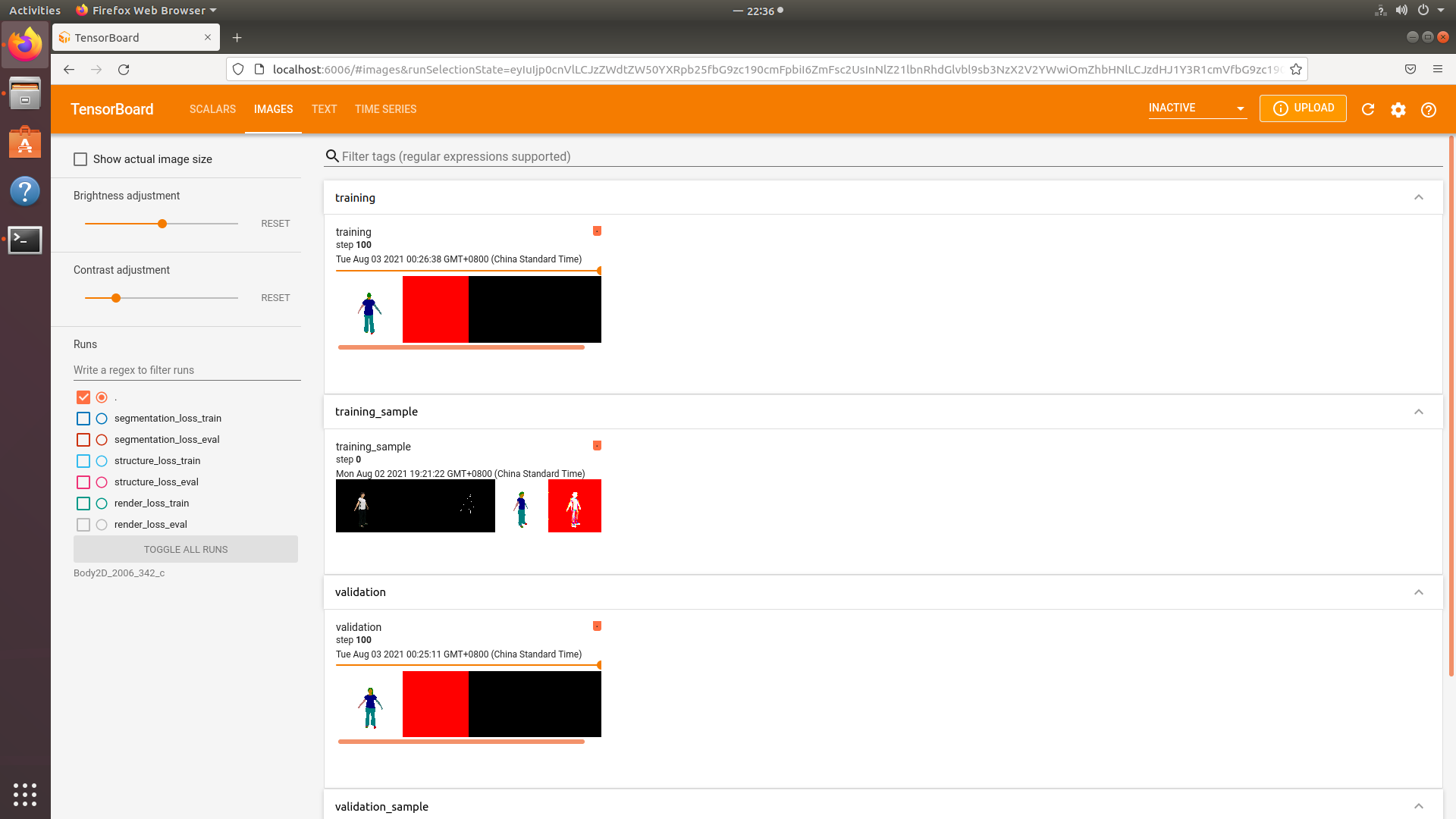
Task: Click the contrast adjustment slider handle
Action: click(116, 298)
